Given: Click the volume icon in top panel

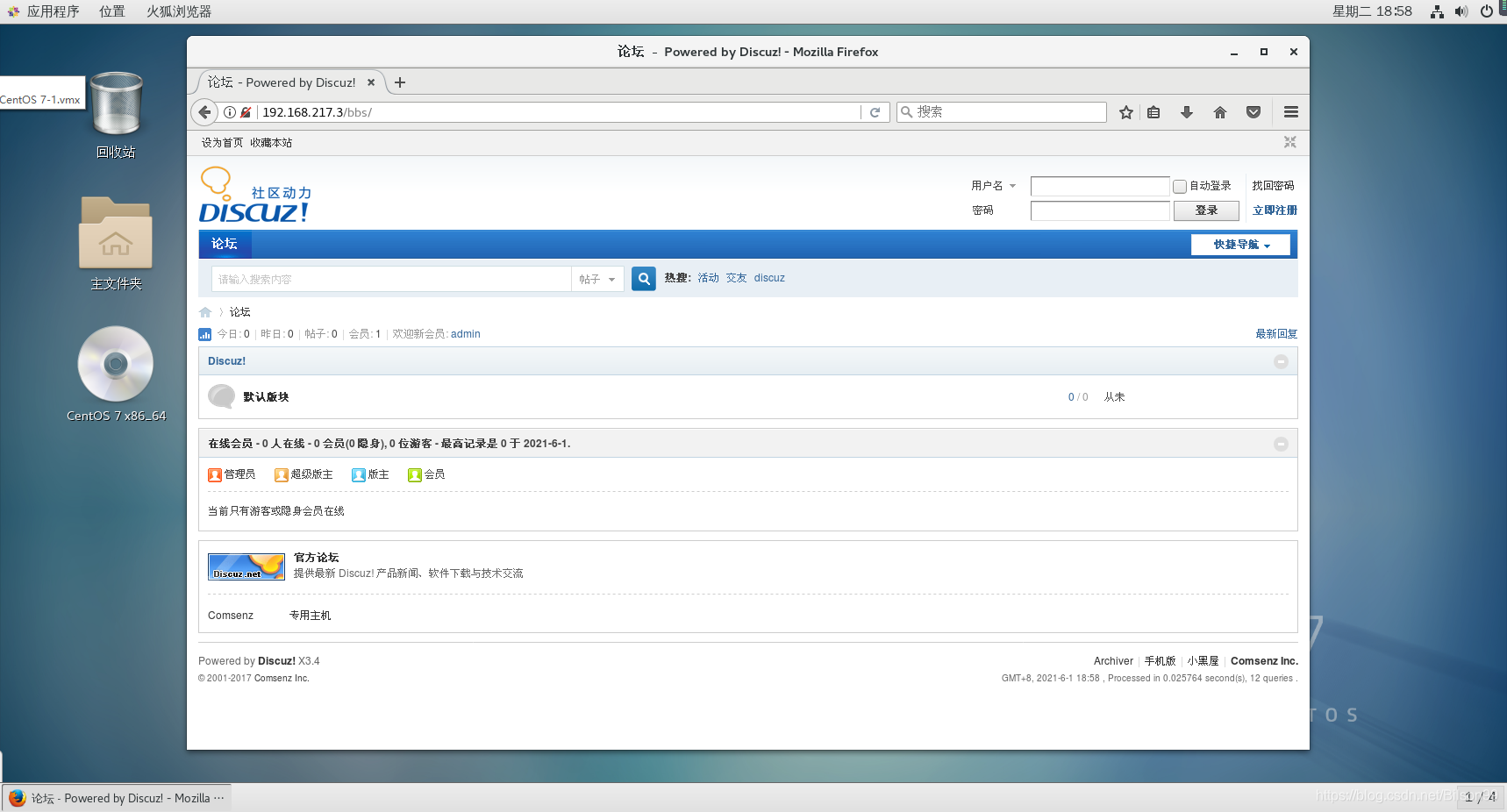Looking at the screenshot, I should coord(1461,11).
